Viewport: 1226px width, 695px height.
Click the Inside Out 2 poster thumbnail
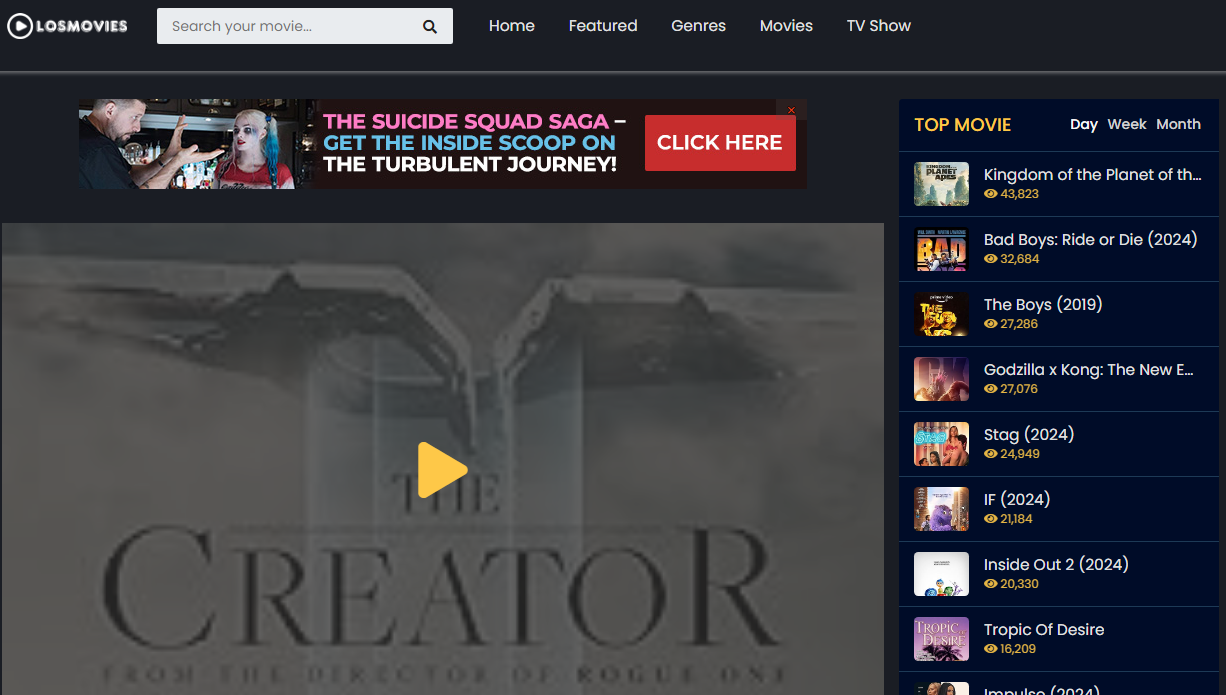pyautogui.click(x=941, y=574)
